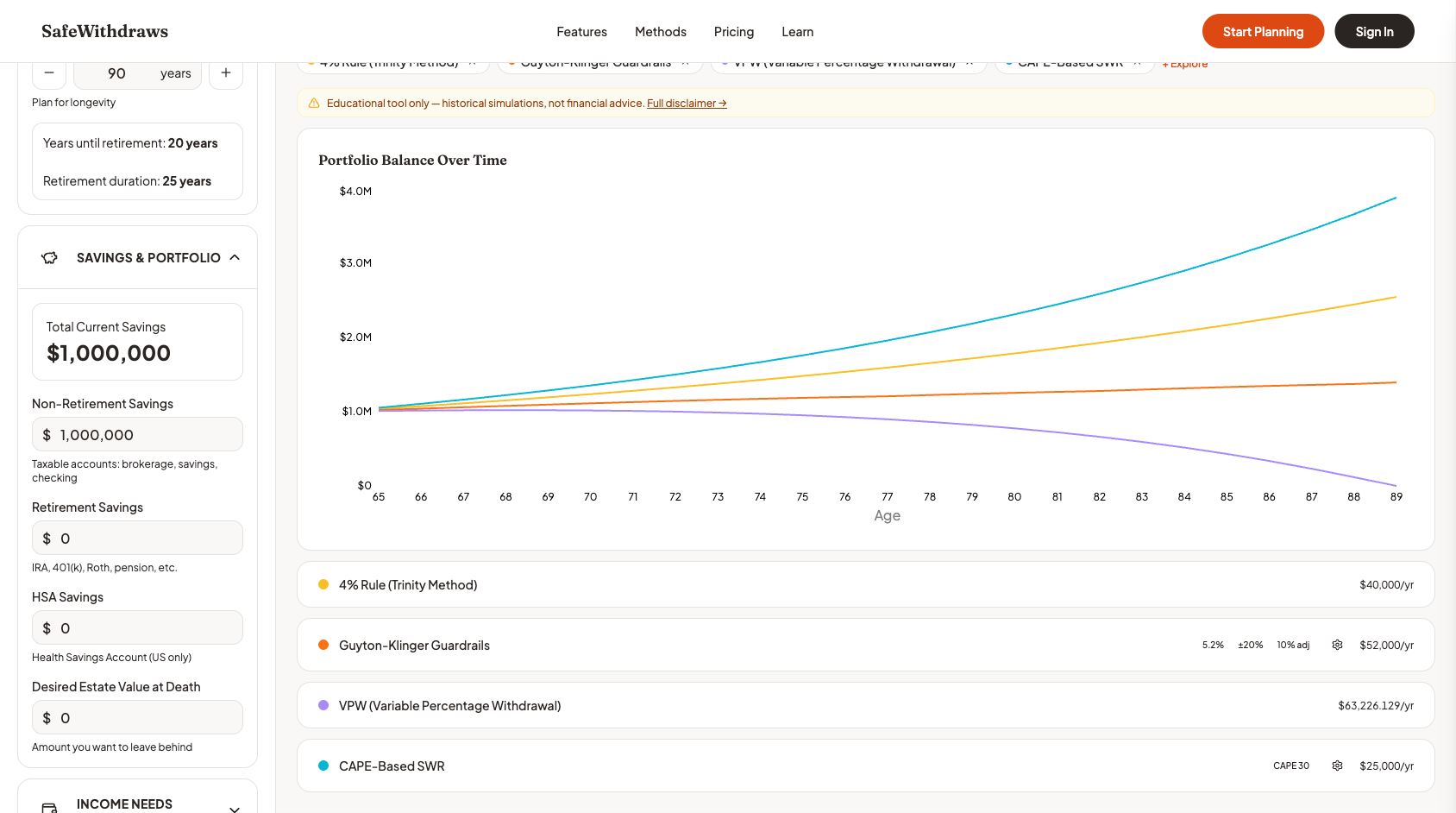The width and height of the screenshot is (1456, 813).
Task: Click the yellow dot of 4% Rule
Action: point(323,584)
